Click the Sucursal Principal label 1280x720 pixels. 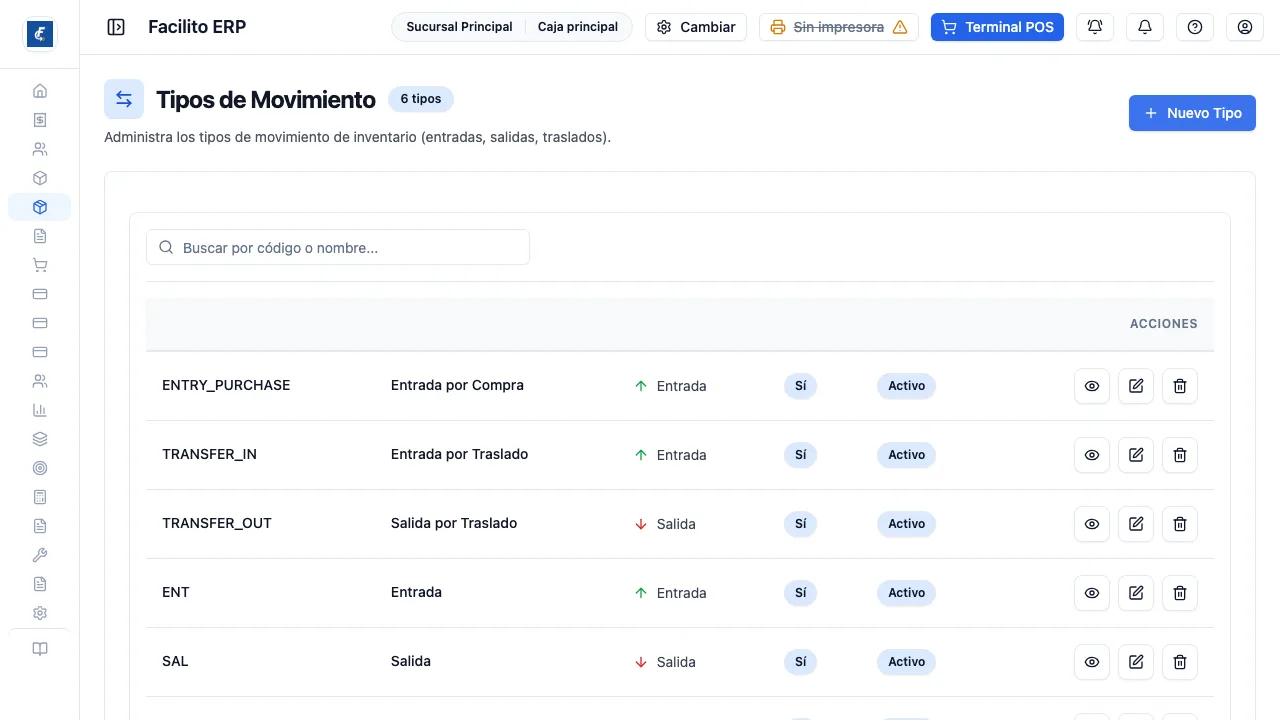click(x=459, y=27)
